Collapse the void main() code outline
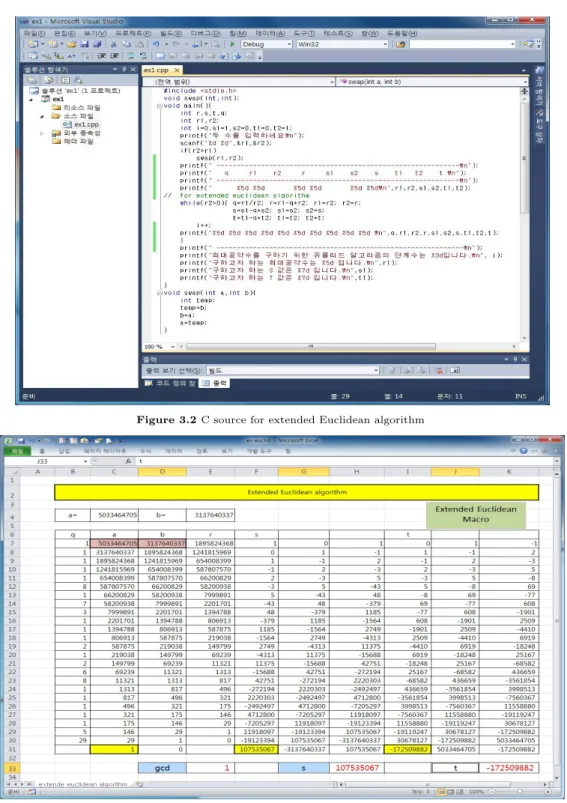Screen dimensions: 567x803 (x=159, y=106)
